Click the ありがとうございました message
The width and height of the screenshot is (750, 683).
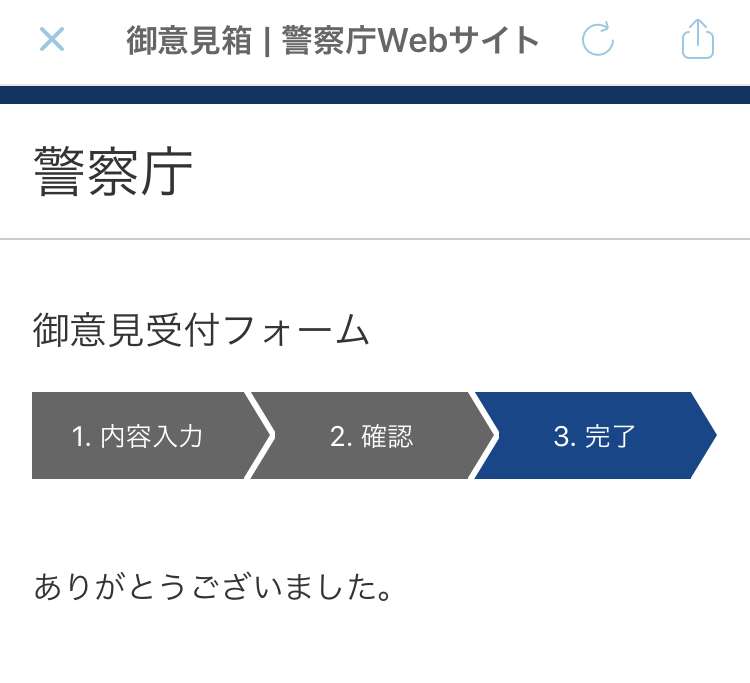tap(211, 586)
